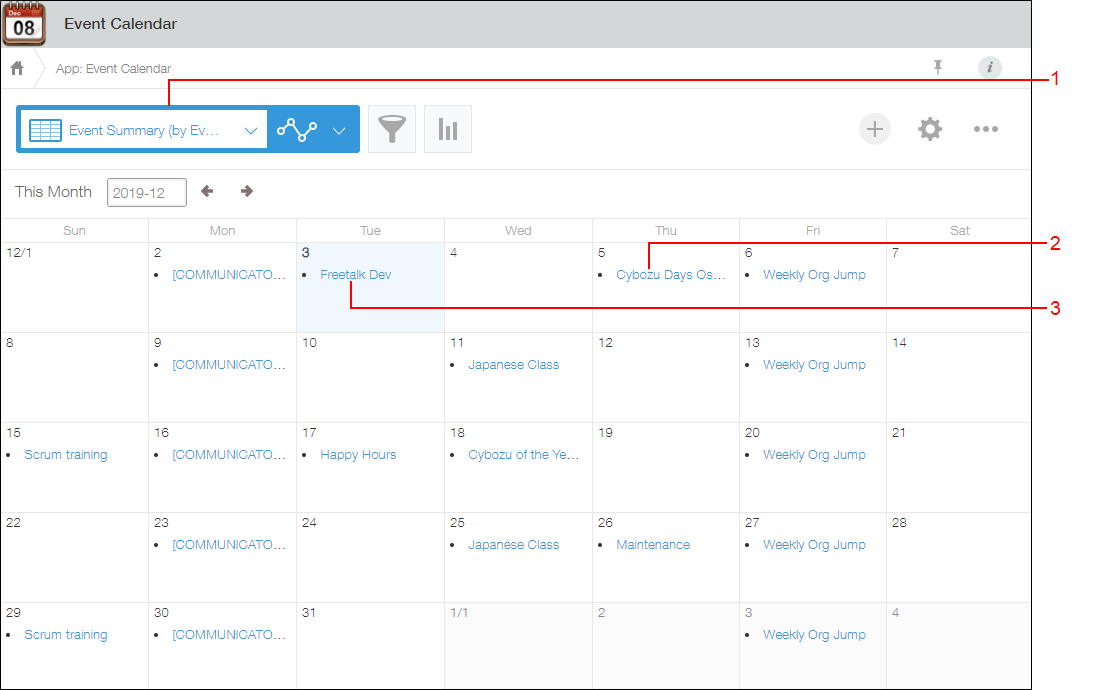Click the ellipsis options icon
The height and width of the screenshot is (690, 1097).
[986, 129]
